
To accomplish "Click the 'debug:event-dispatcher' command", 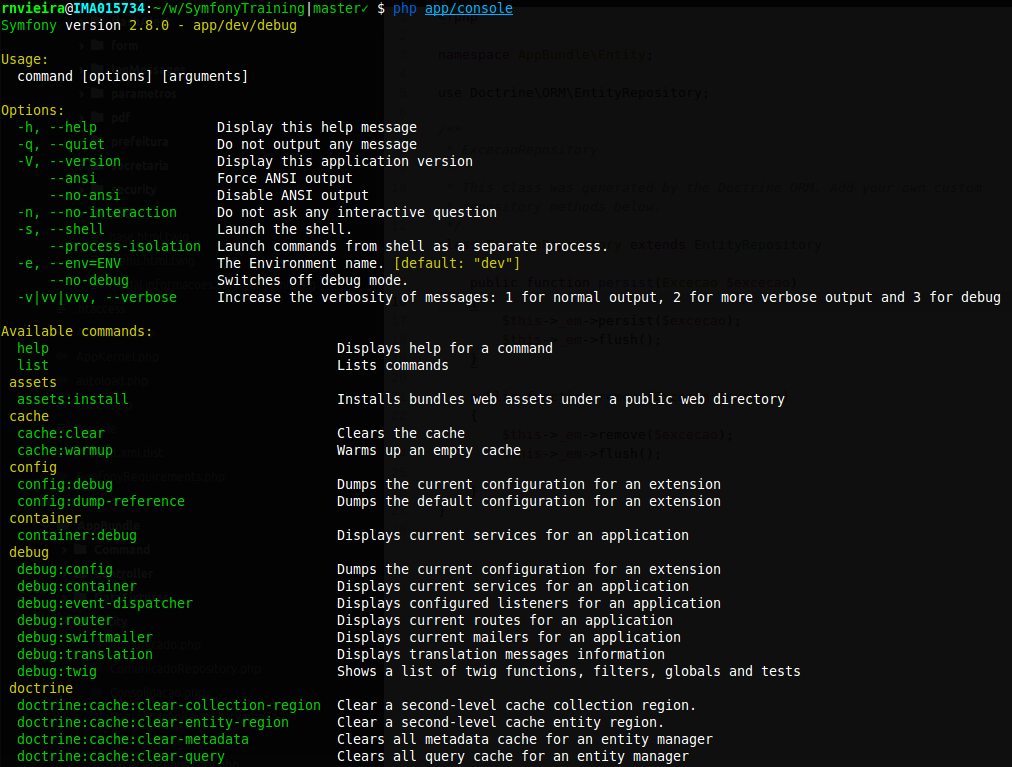I will [105, 603].
